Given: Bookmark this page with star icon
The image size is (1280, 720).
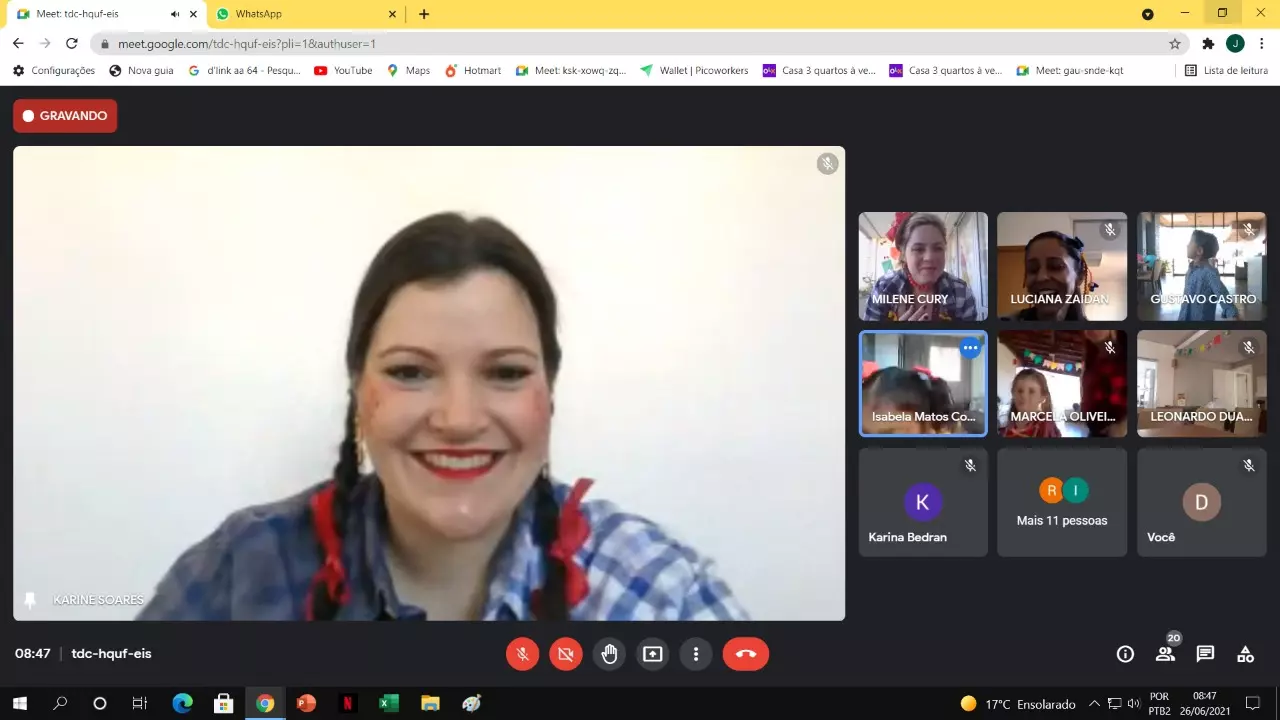Looking at the screenshot, I should pos(1175,44).
